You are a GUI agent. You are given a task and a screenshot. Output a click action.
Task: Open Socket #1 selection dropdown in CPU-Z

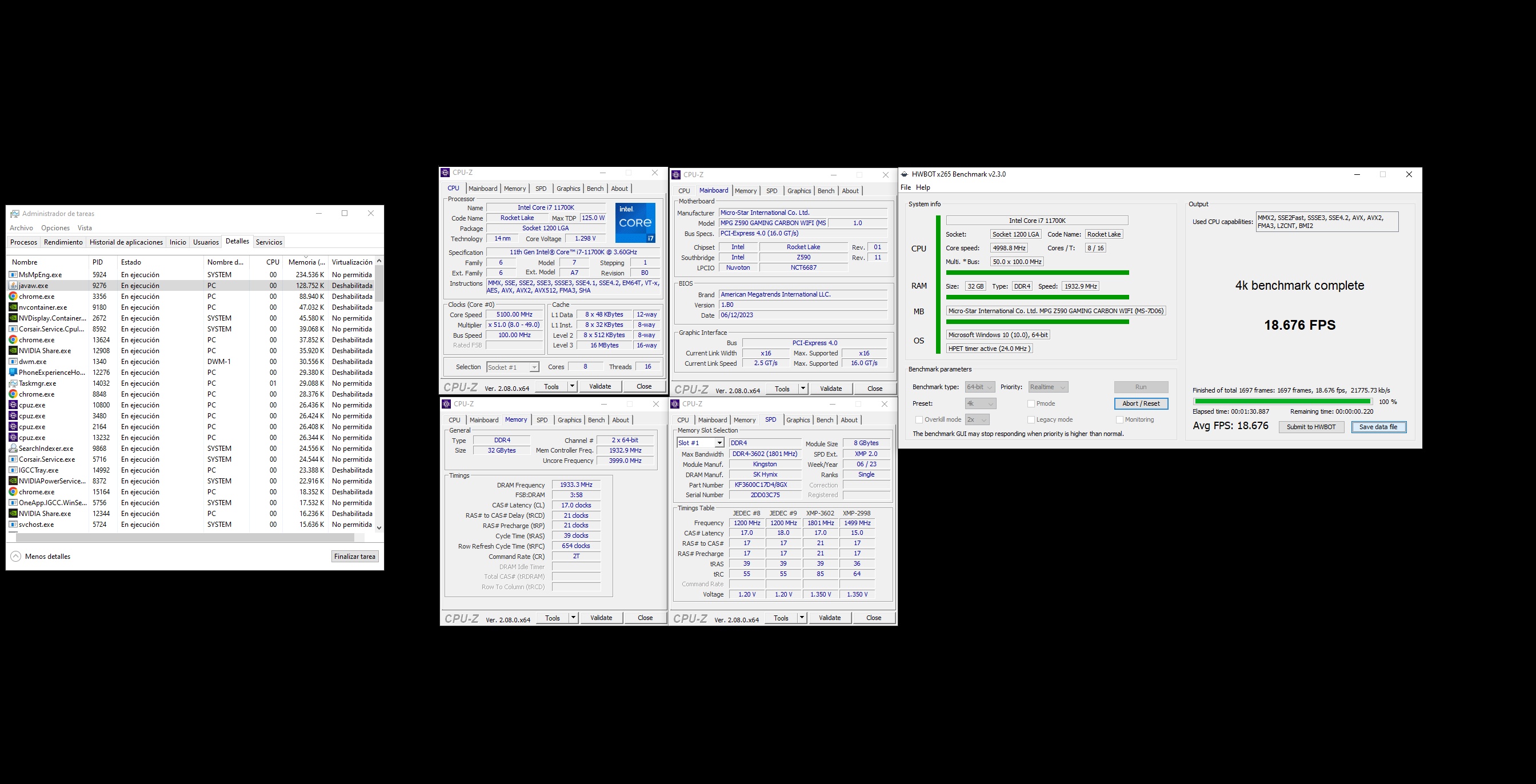513,367
